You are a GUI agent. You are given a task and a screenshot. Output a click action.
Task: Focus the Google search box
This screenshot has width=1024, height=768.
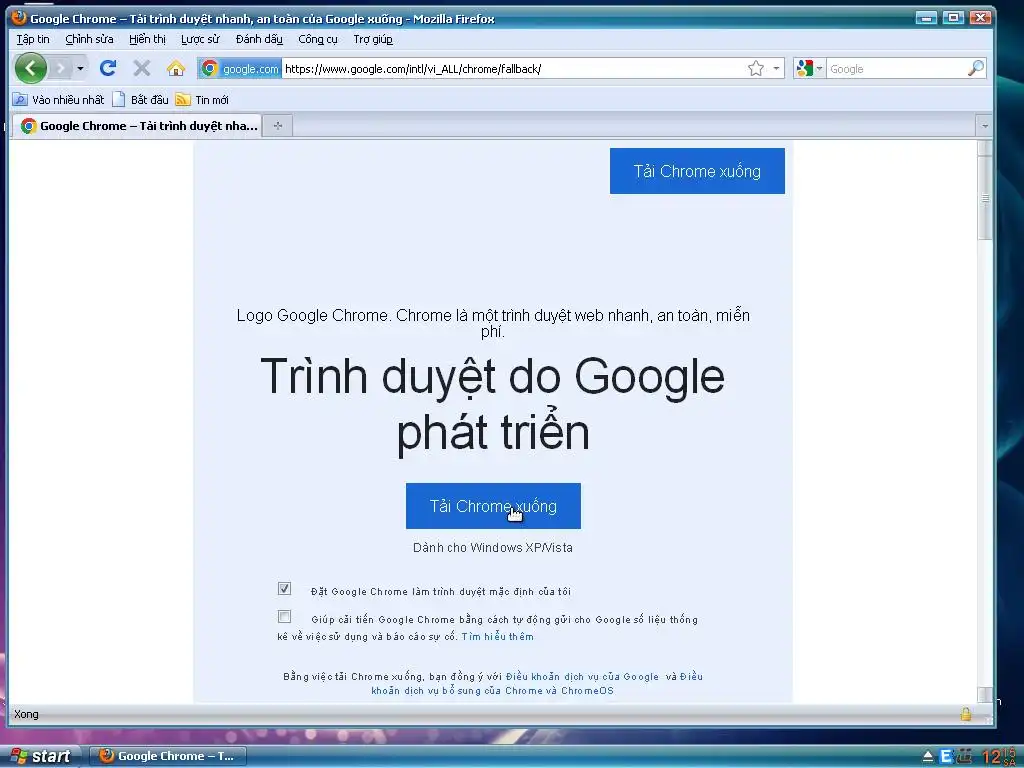896,69
